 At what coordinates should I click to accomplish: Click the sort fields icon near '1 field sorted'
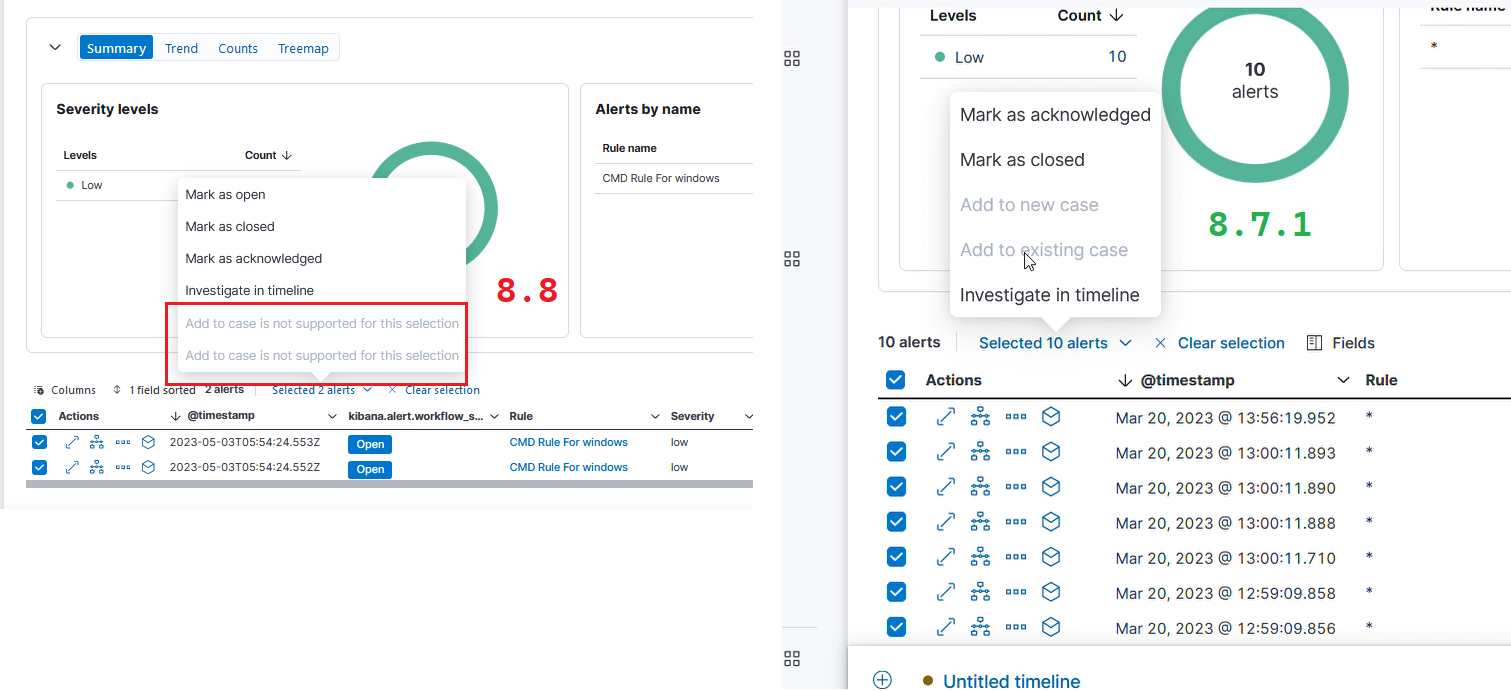pyautogui.click(x=116, y=389)
